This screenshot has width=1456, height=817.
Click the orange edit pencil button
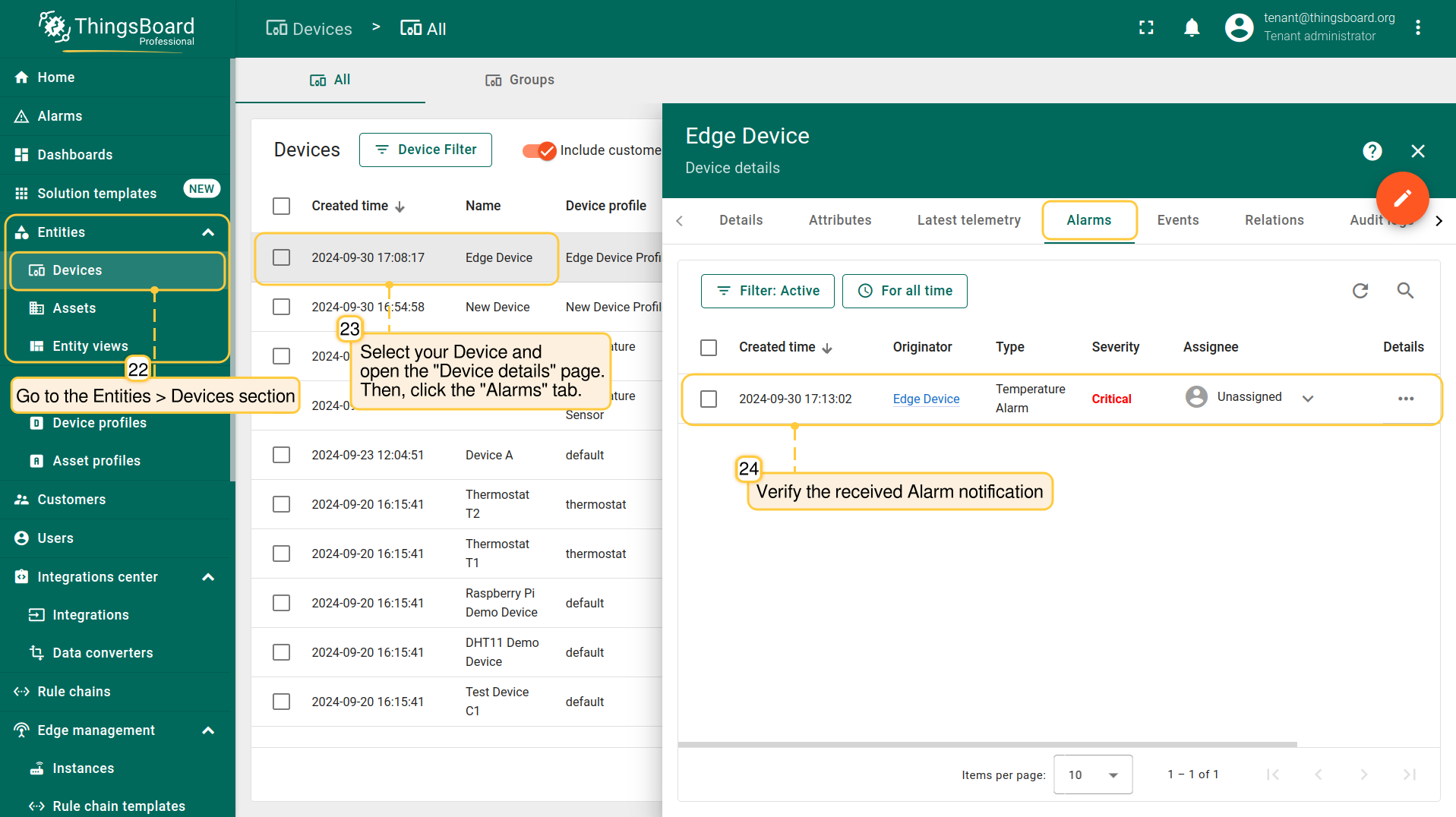[x=1402, y=198]
